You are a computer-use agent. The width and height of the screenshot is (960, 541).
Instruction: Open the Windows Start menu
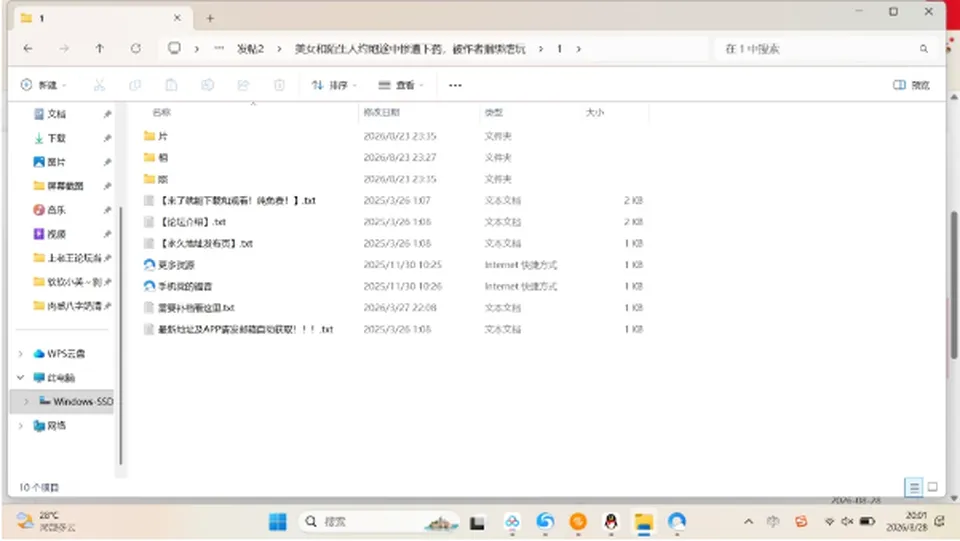tap(277, 521)
